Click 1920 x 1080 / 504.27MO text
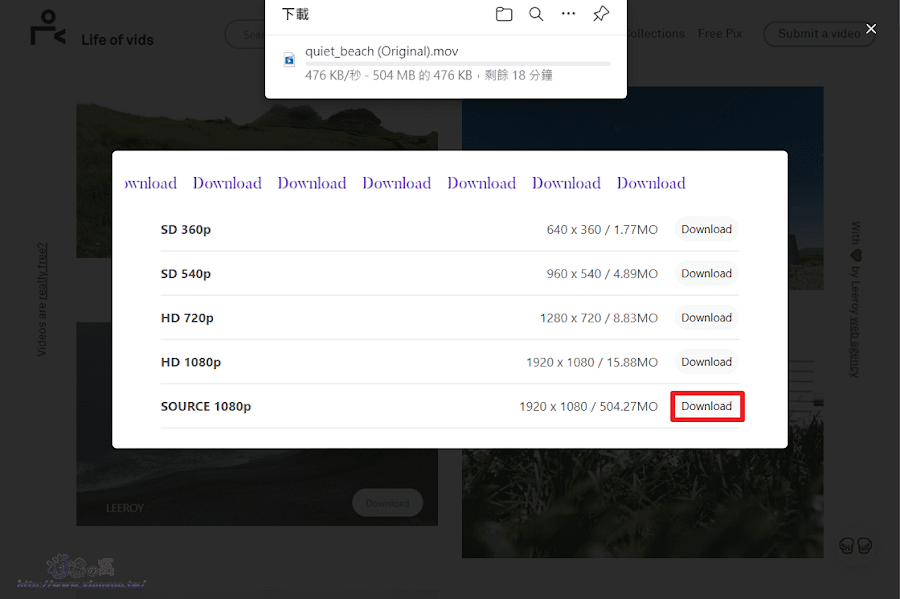 click(588, 406)
